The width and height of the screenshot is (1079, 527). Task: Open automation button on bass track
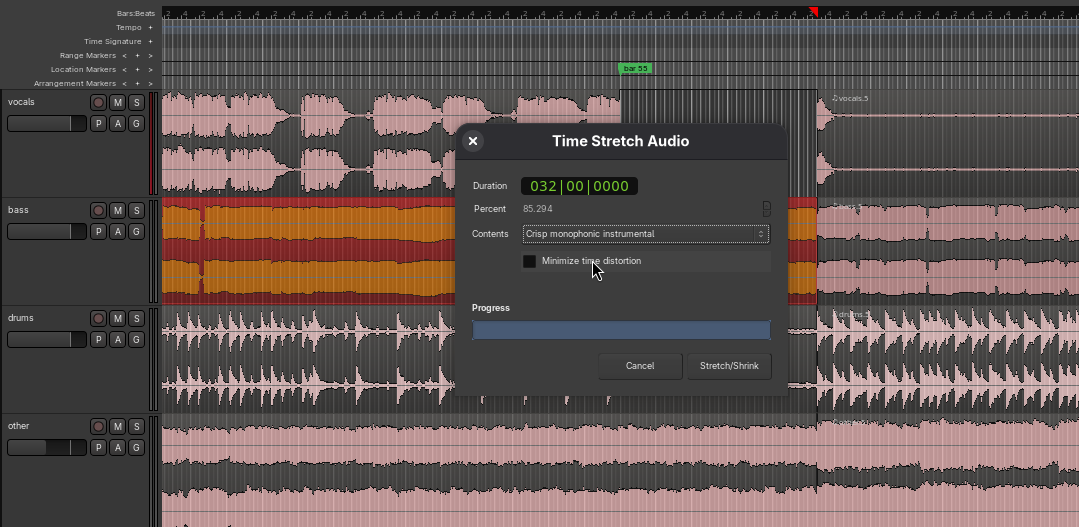(118, 232)
